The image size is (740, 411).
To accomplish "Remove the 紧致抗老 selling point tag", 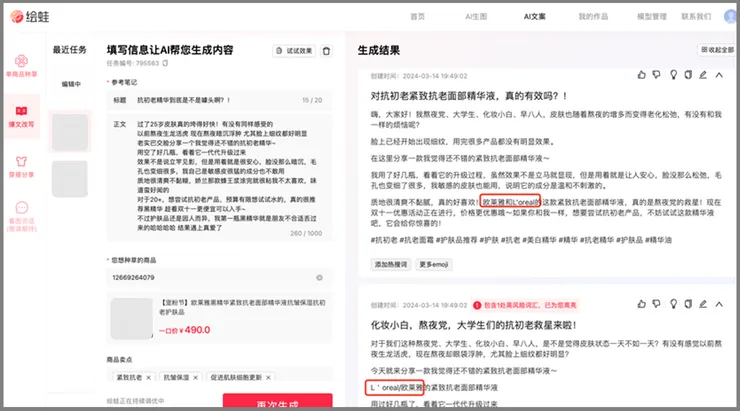I will point(148,377).
